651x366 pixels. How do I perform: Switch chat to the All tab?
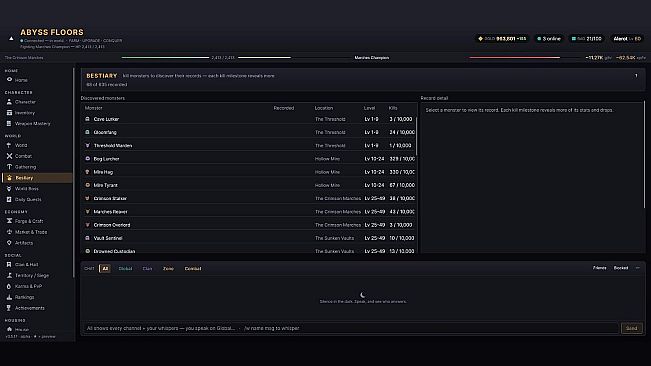[x=105, y=268]
